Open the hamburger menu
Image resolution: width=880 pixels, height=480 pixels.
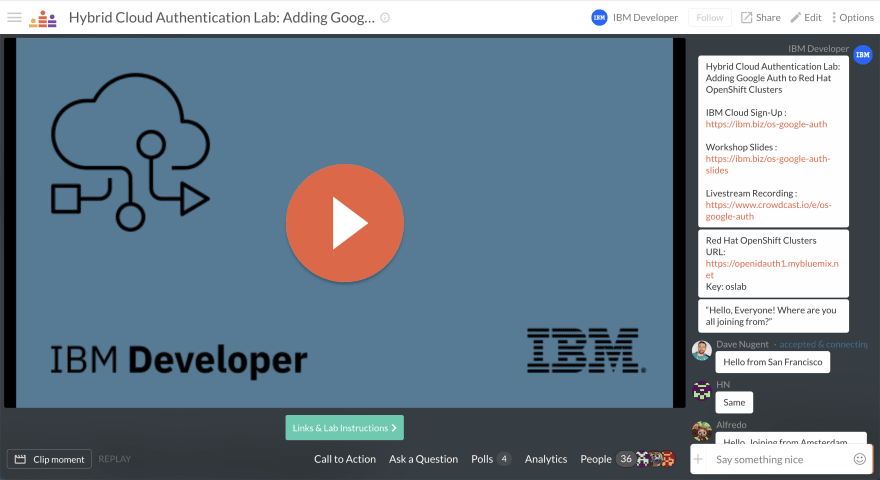(15, 17)
